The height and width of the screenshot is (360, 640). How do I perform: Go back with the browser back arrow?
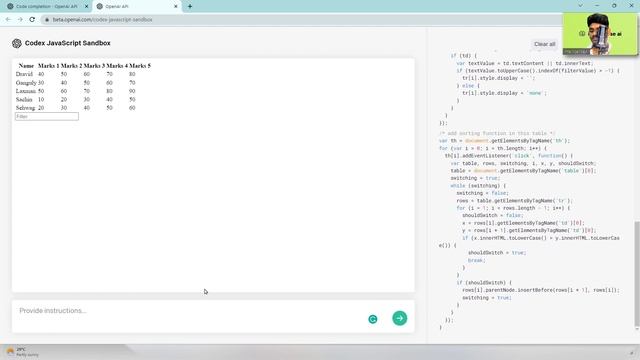click(8, 20)
